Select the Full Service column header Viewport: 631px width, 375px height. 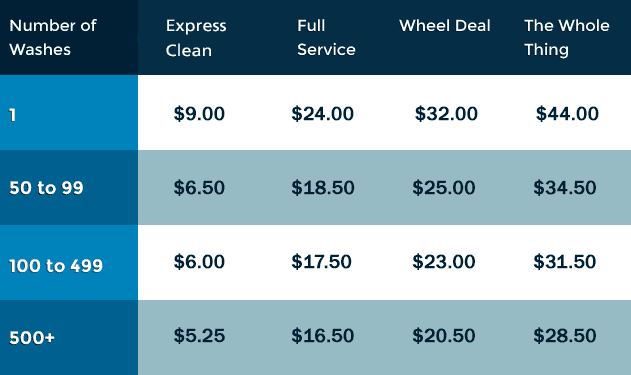pos(326,38)
